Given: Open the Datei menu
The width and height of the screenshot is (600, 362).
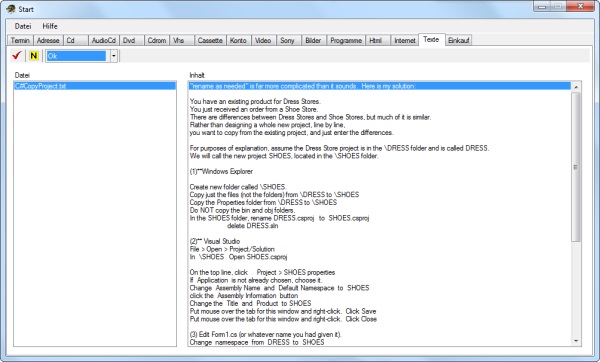Looking at the screenshot, I should coord(23,26).
